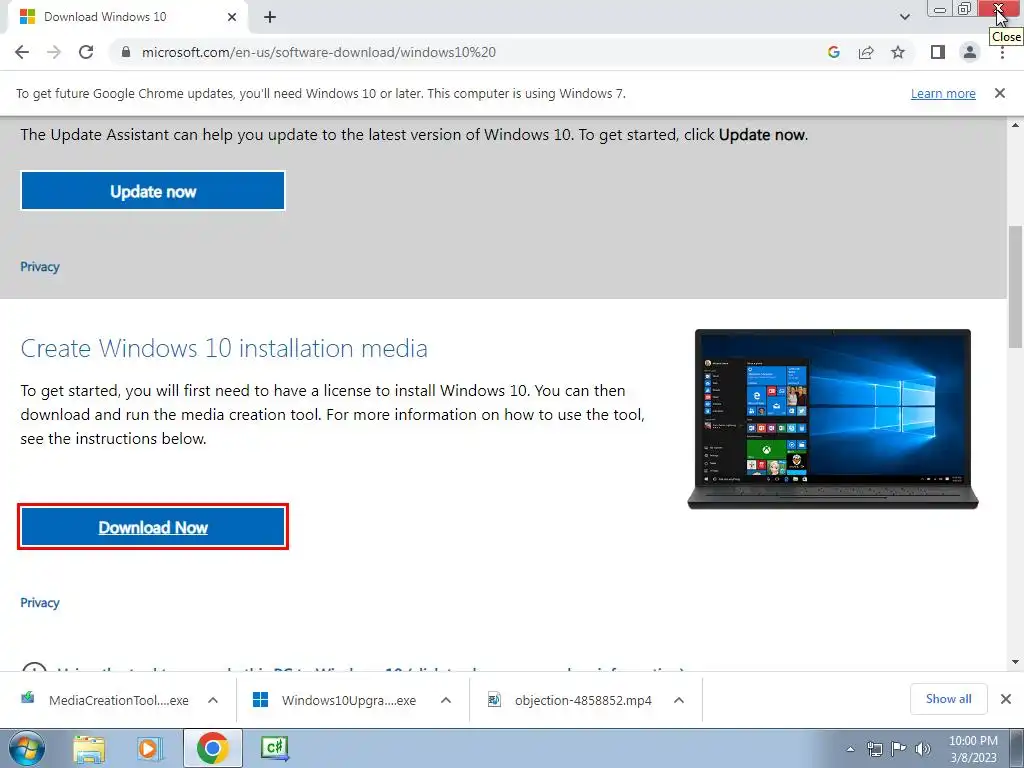Open Action Center flag icon
1024x768 pixels.
899,749
